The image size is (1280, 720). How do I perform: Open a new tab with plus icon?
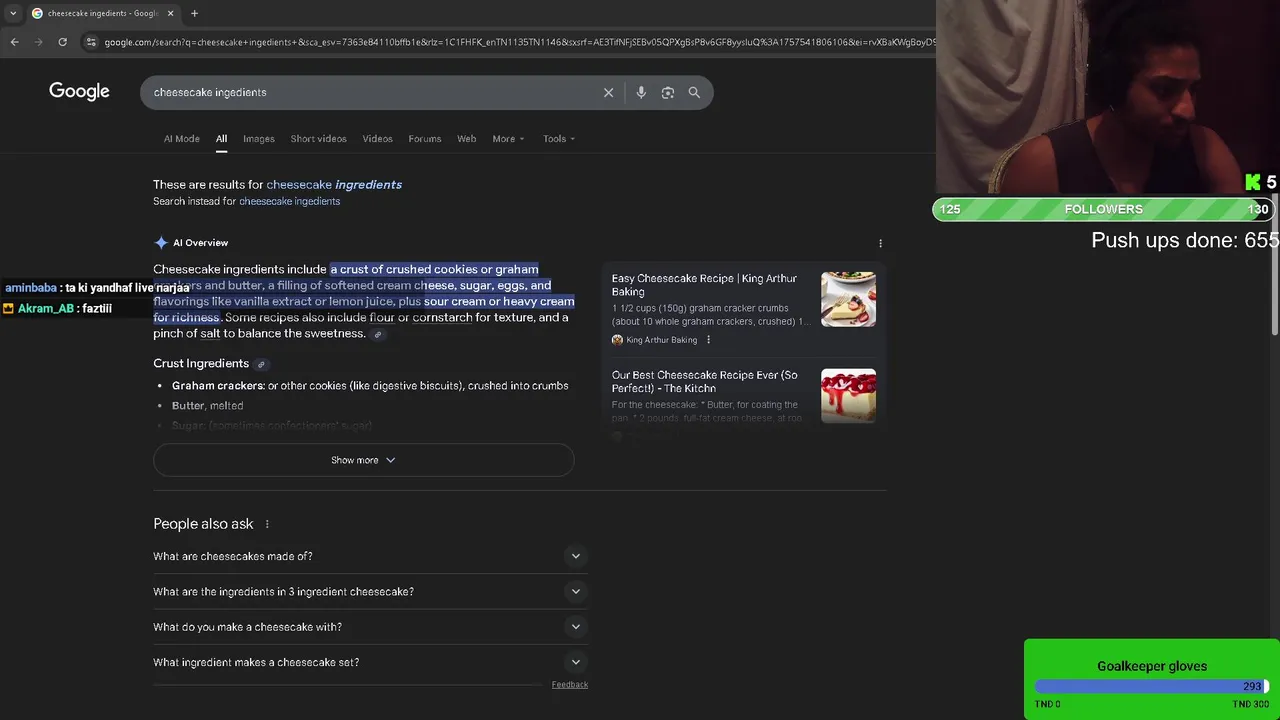click(194, 13)
